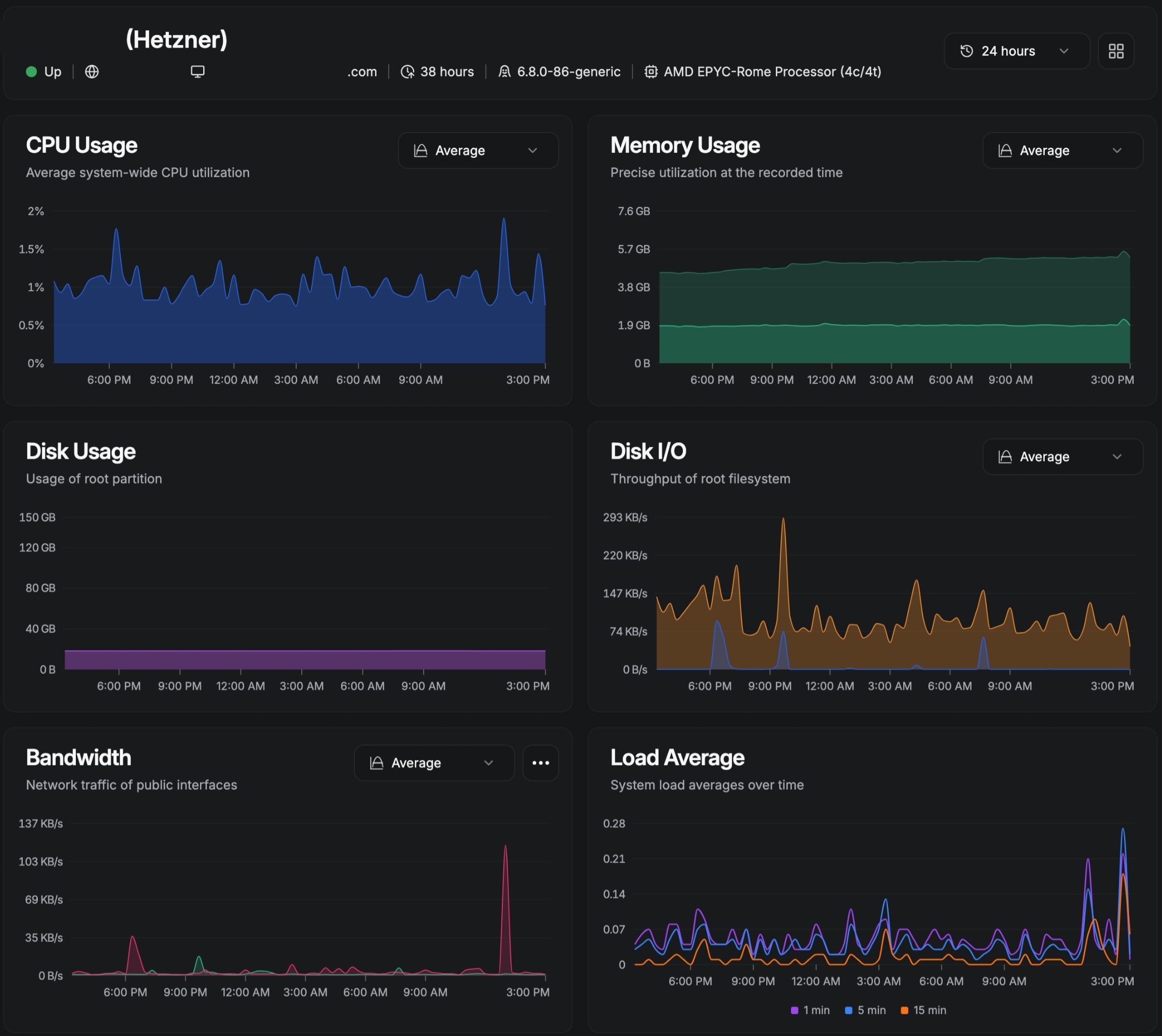Click the grid layout toggle icon

[1116, 51]
